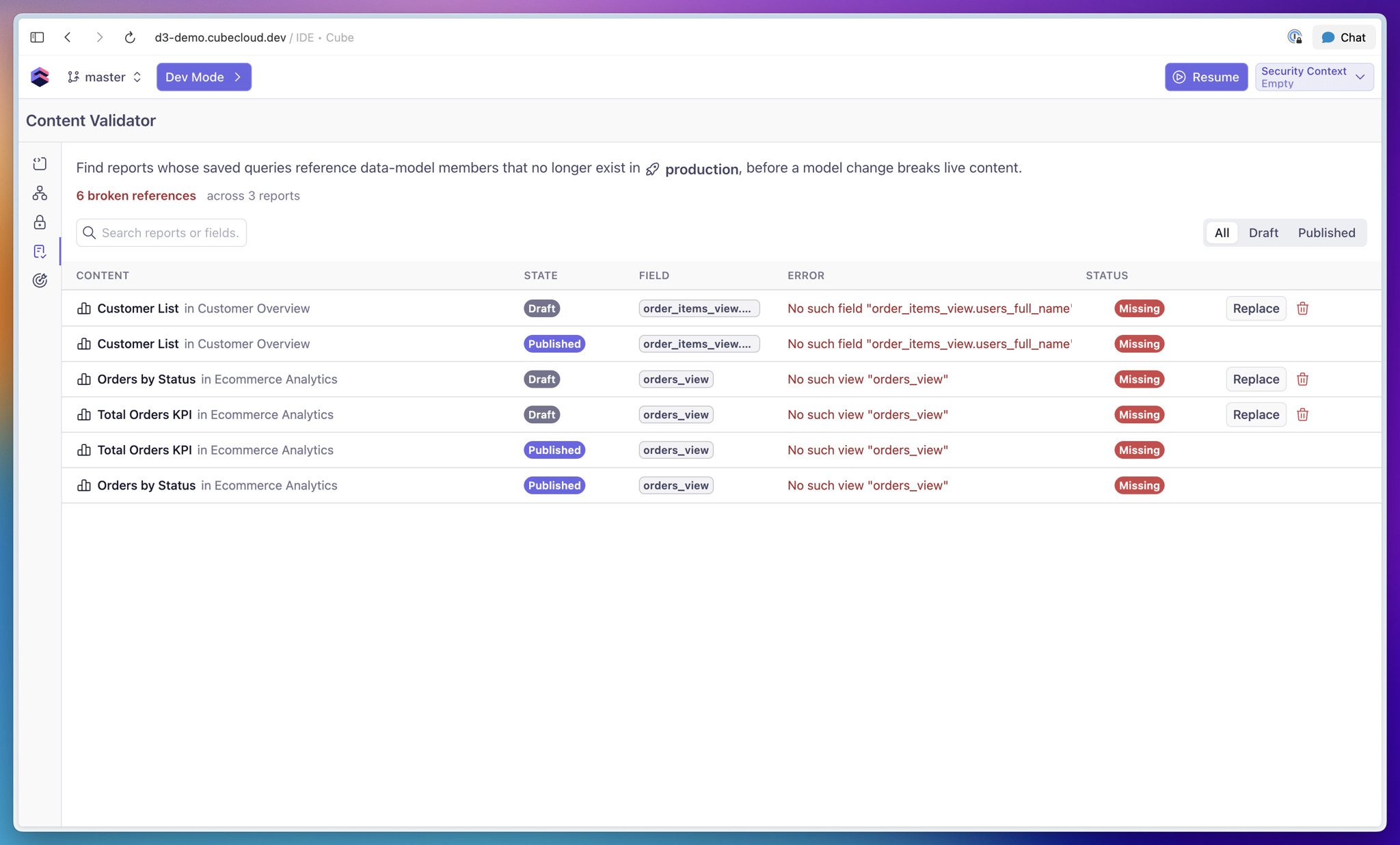Open the privacy shield icon next to Chat
1400x845 pixels.
click(x=1295, y=38)
